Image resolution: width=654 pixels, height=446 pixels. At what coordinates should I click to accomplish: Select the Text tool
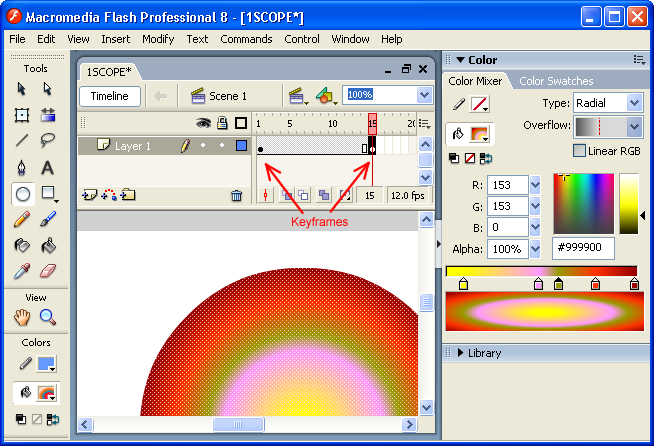tap(47, 167)
